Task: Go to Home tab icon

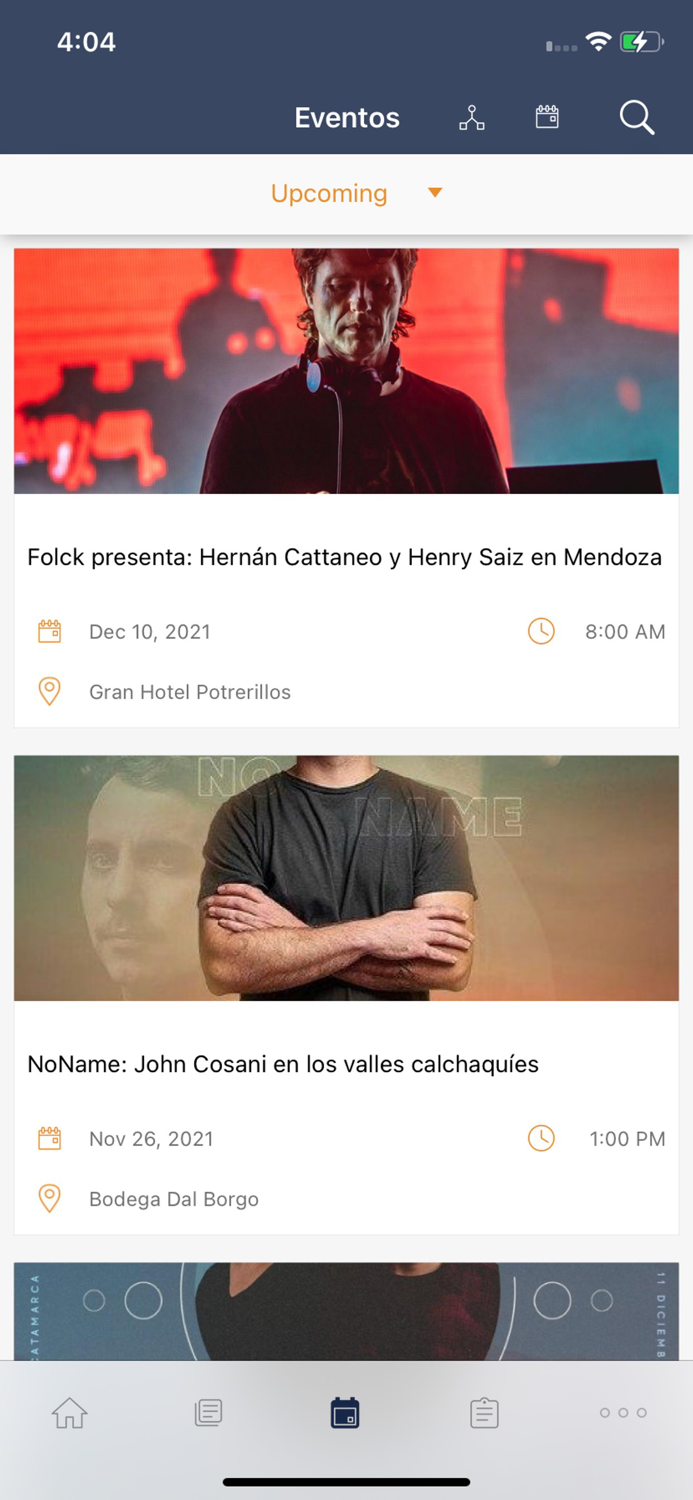Action: point(70,1413)
